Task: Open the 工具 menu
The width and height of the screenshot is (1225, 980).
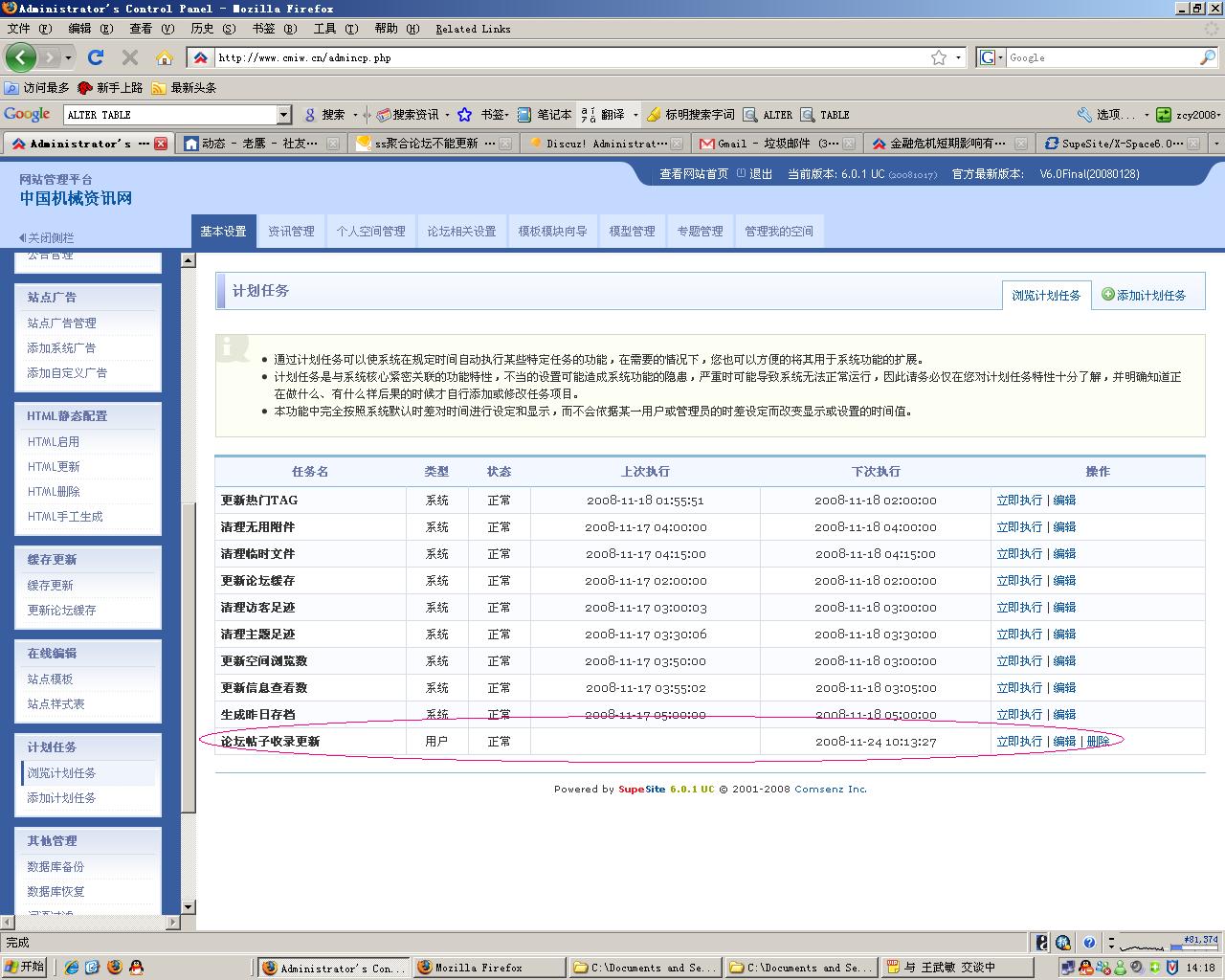Action: click(336, 29)
